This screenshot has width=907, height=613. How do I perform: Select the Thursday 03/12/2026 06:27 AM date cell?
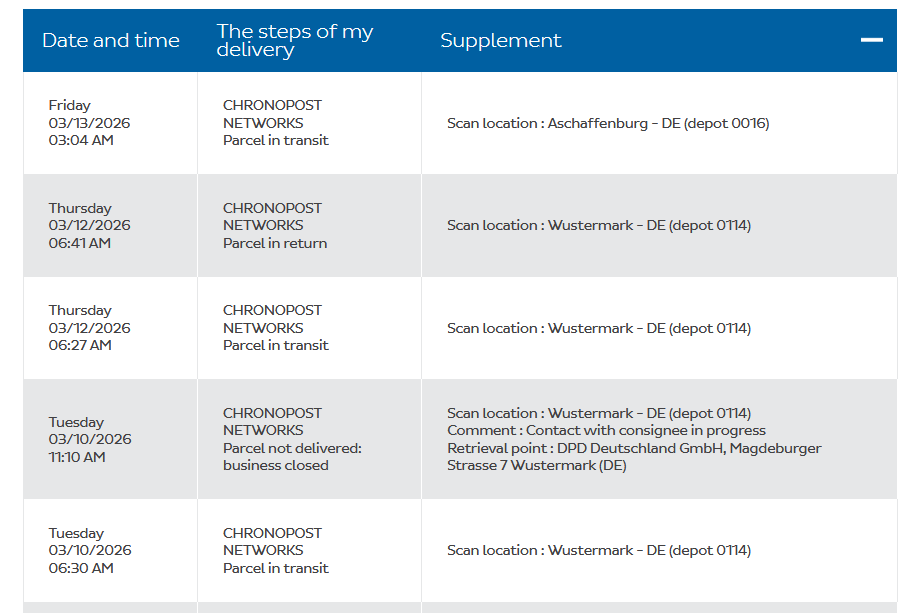click(89, 328)
